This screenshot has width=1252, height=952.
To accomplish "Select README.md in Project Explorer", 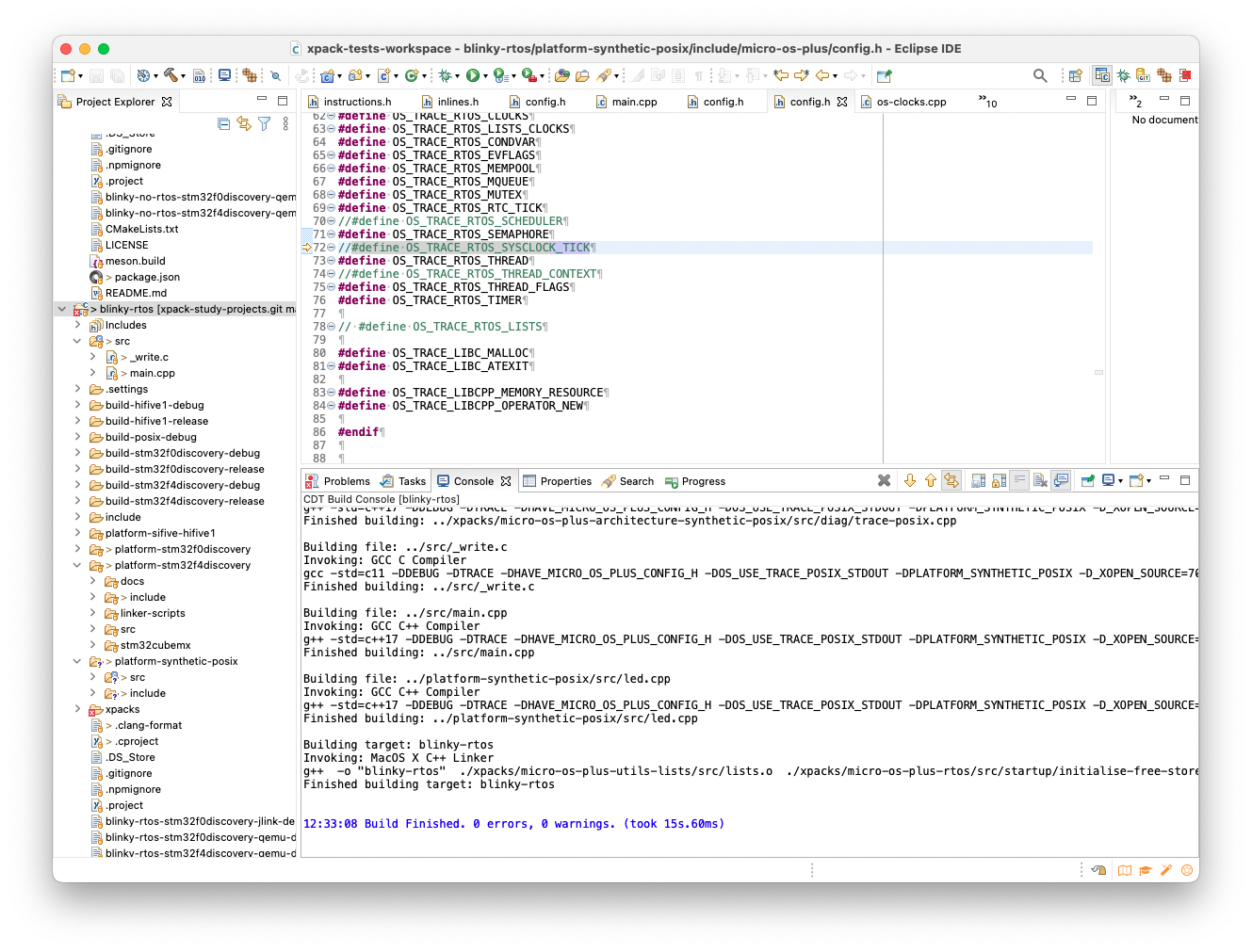I will 136,293.
